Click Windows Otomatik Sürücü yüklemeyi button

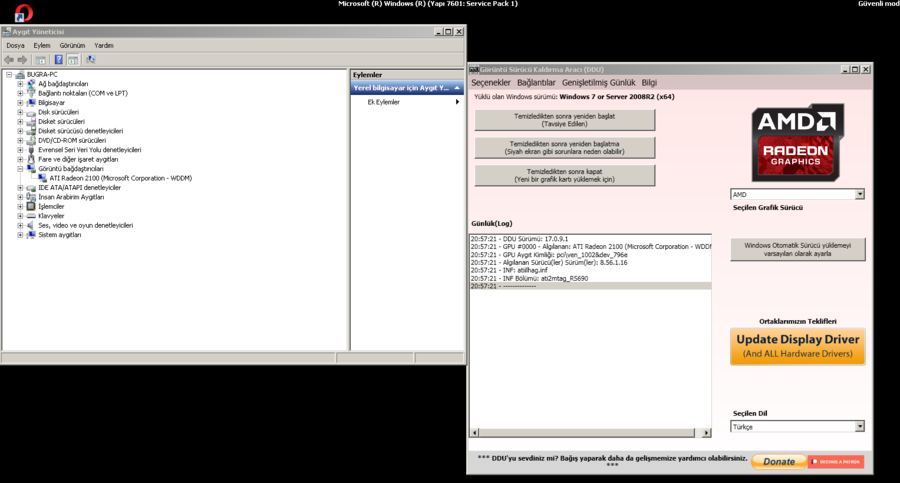[798, 249]
